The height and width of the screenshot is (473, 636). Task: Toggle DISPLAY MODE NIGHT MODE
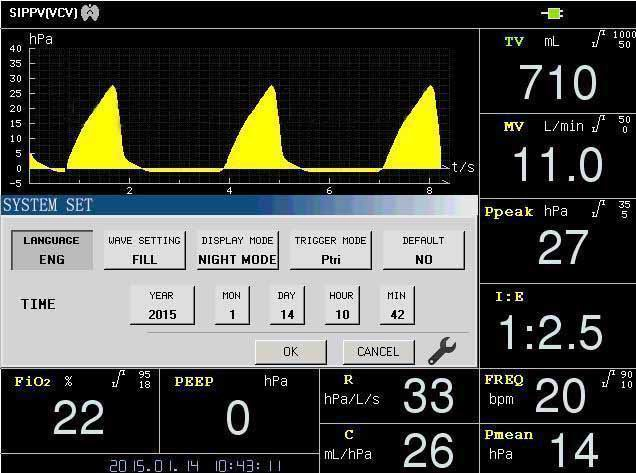click(238, 250)
